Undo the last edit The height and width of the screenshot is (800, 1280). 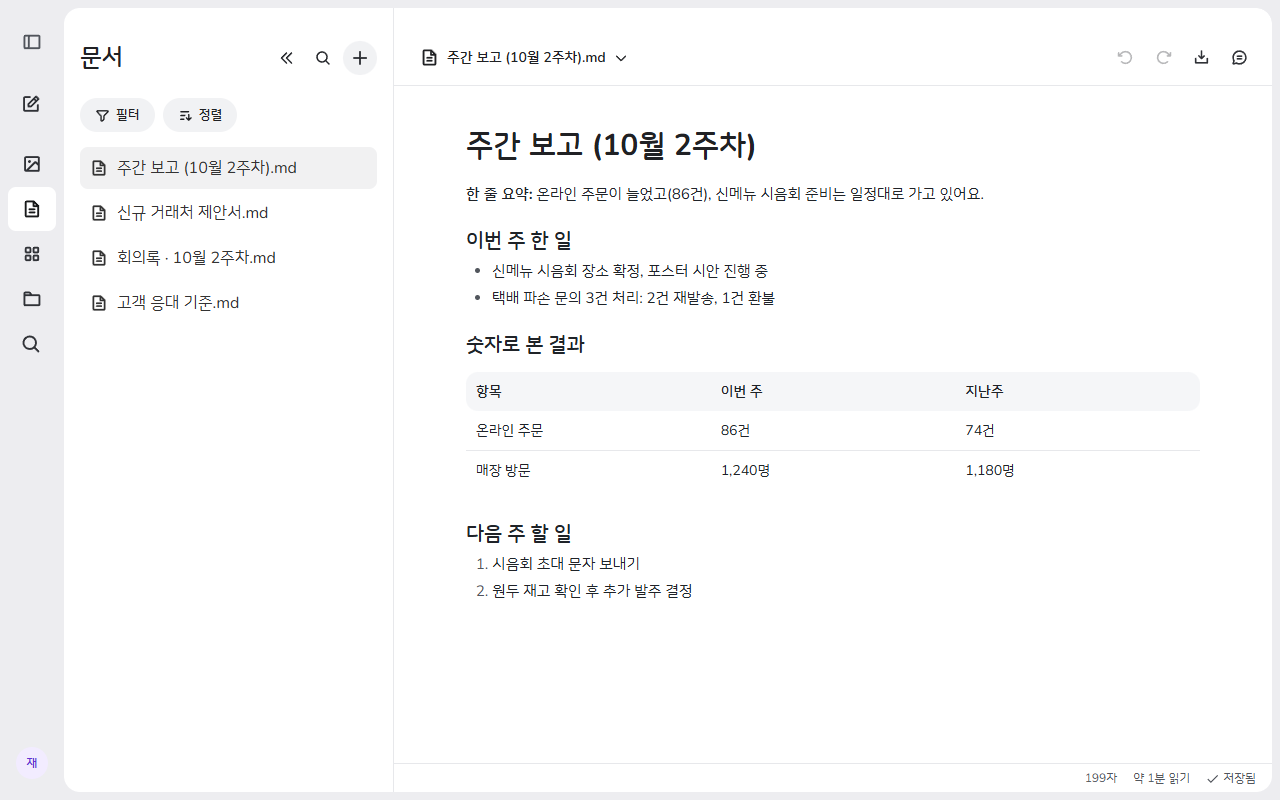tap(1125, 58)
